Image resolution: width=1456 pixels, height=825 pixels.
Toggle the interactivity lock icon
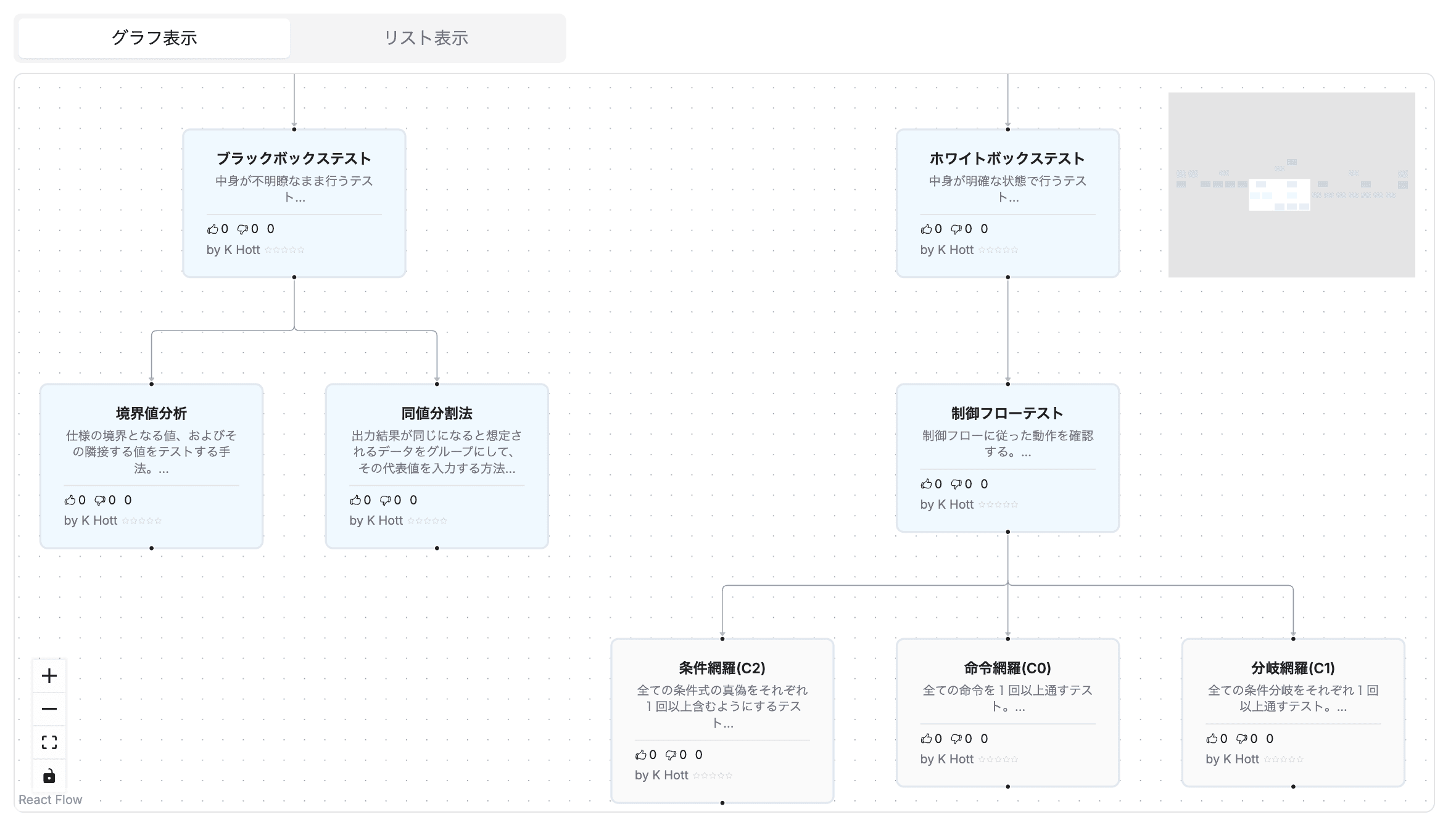pyautogui.click(x=49, y=776)
